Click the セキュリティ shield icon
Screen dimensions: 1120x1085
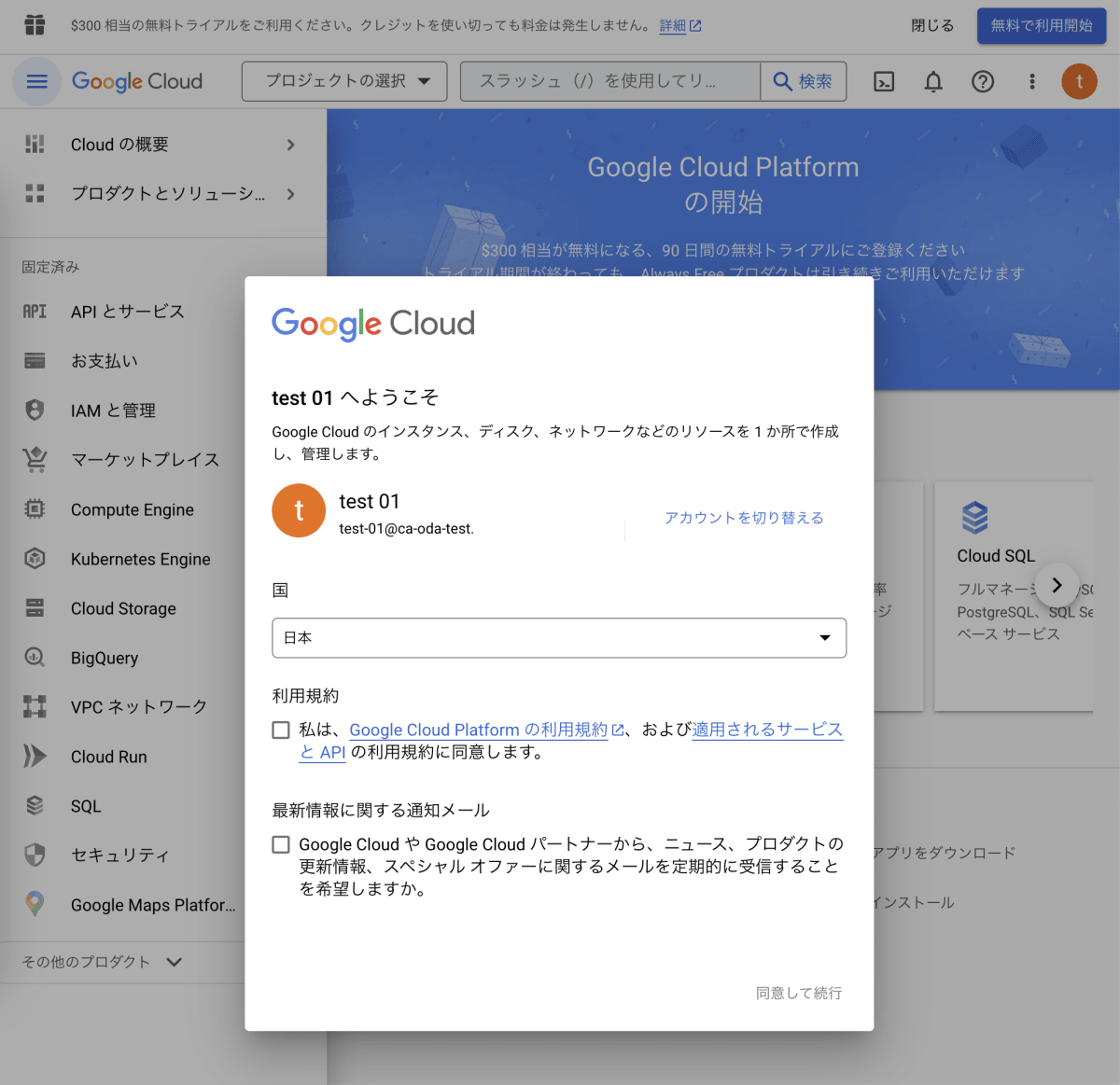(x=35, y=855)
